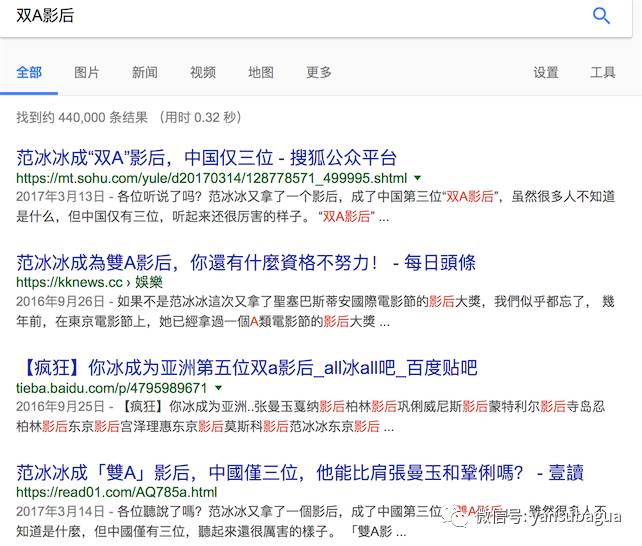Click the 2016年9月26日 snippet of the kknews result
The width and height of the screenshot is (642, 546).
pyautogui.click(x=315, y=311)
